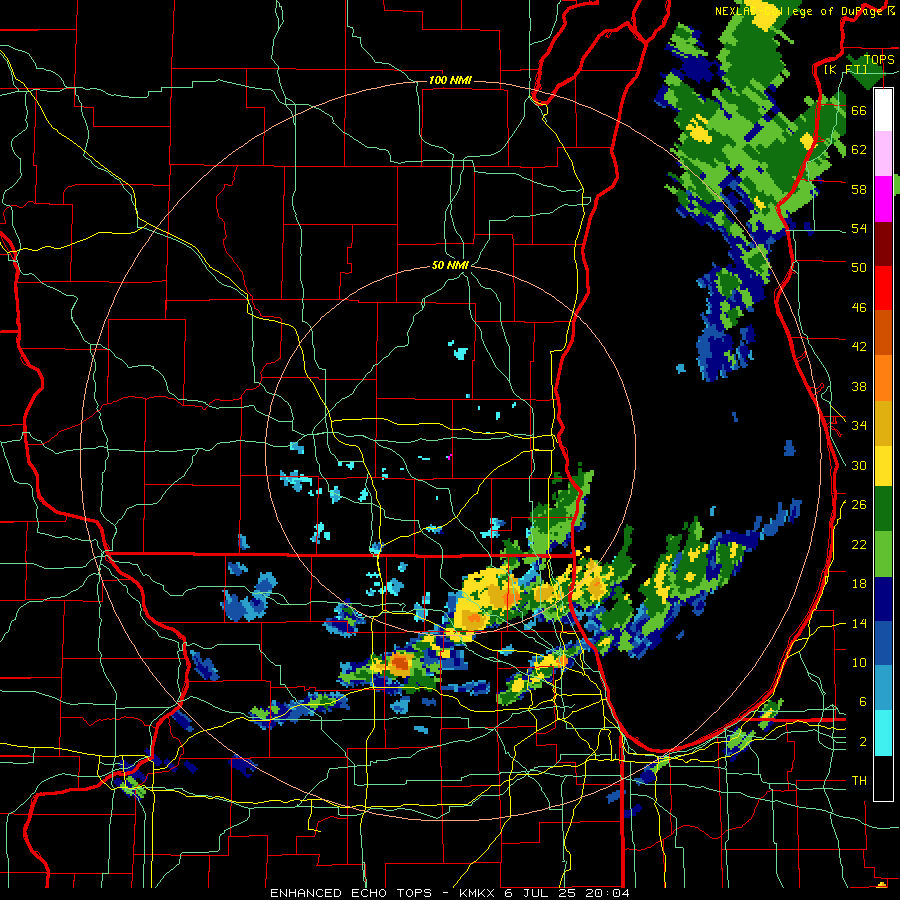The width and height of the screenshot is (900, 900).
Task: Click legend value "34"
Action: [x=859, y=425]
